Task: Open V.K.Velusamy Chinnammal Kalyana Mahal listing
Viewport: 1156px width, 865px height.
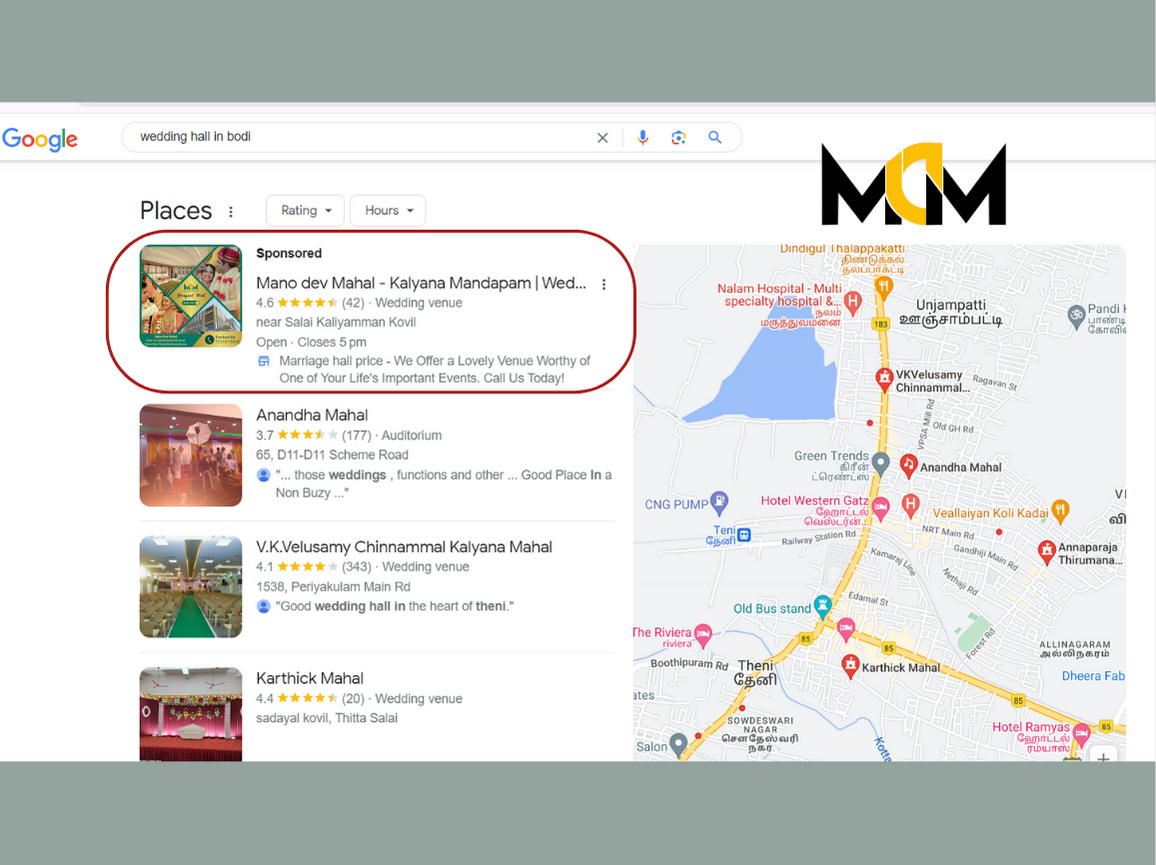Action: pyautogui.click(x=404, y=547)
